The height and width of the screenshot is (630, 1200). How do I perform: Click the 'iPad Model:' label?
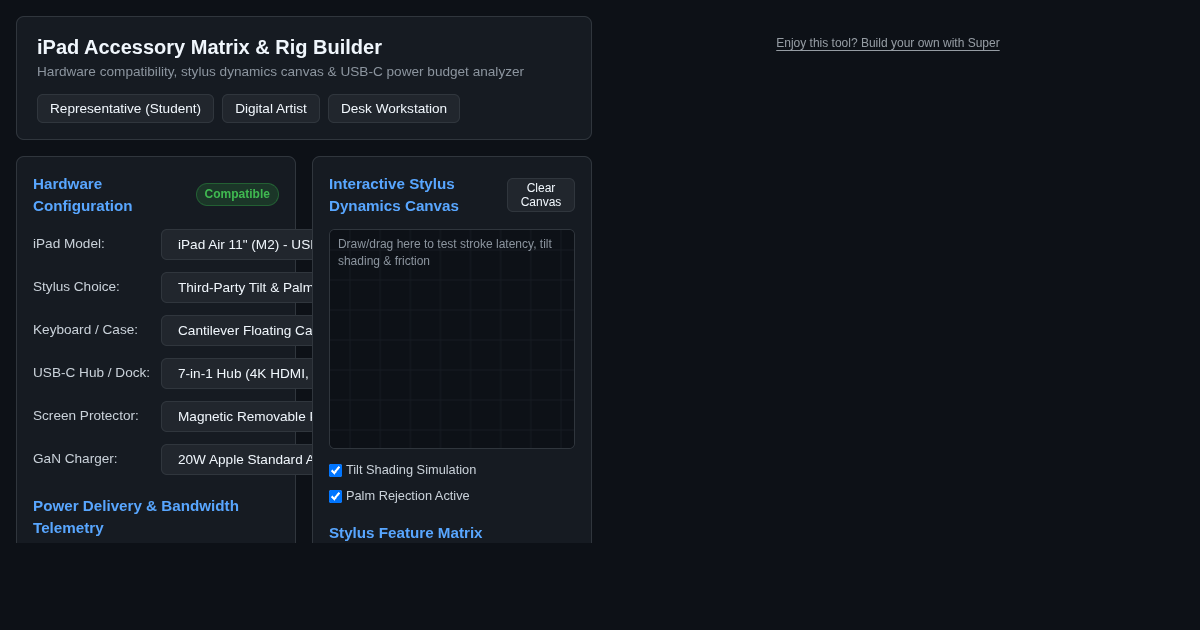pyautogui.click(x=69, y=244)
